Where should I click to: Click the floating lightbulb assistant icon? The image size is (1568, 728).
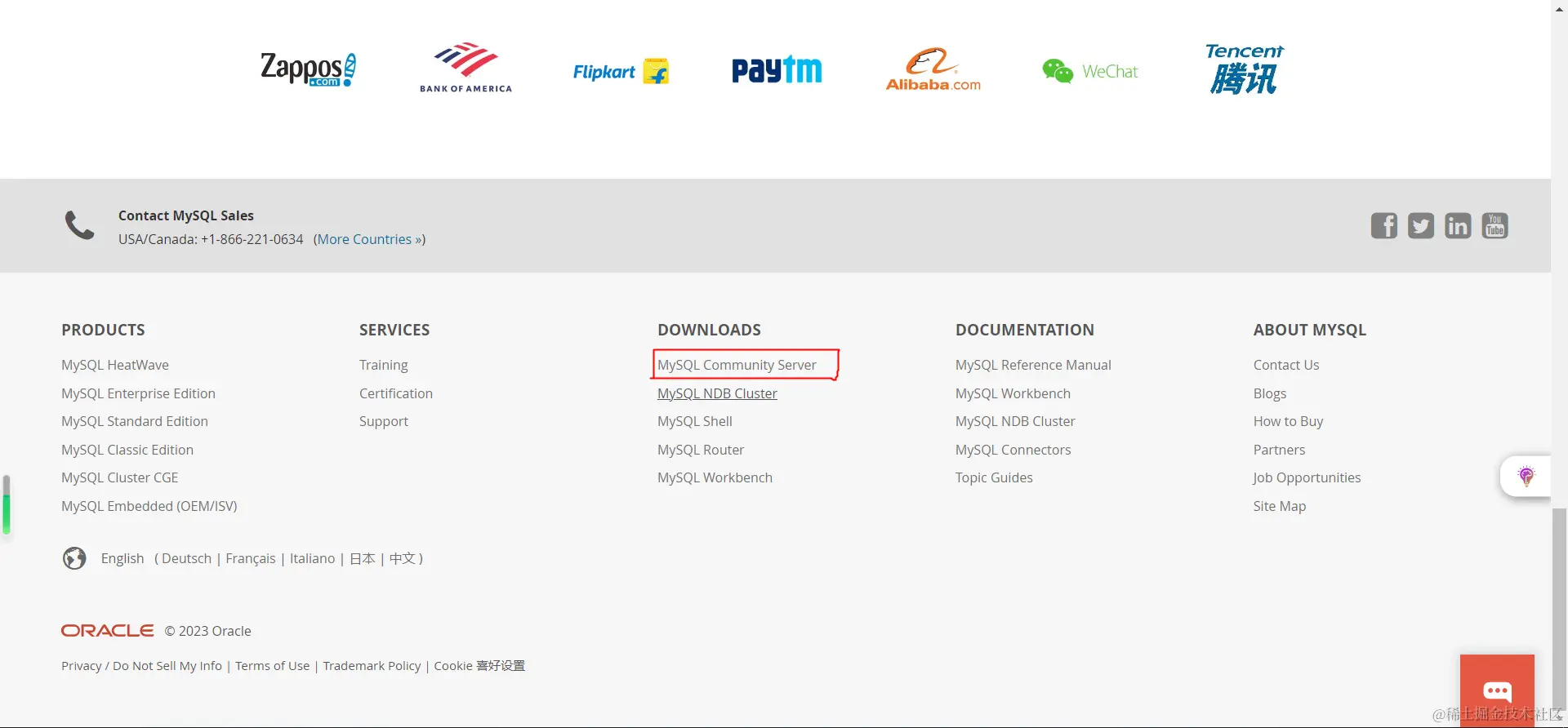[1526, 476]
